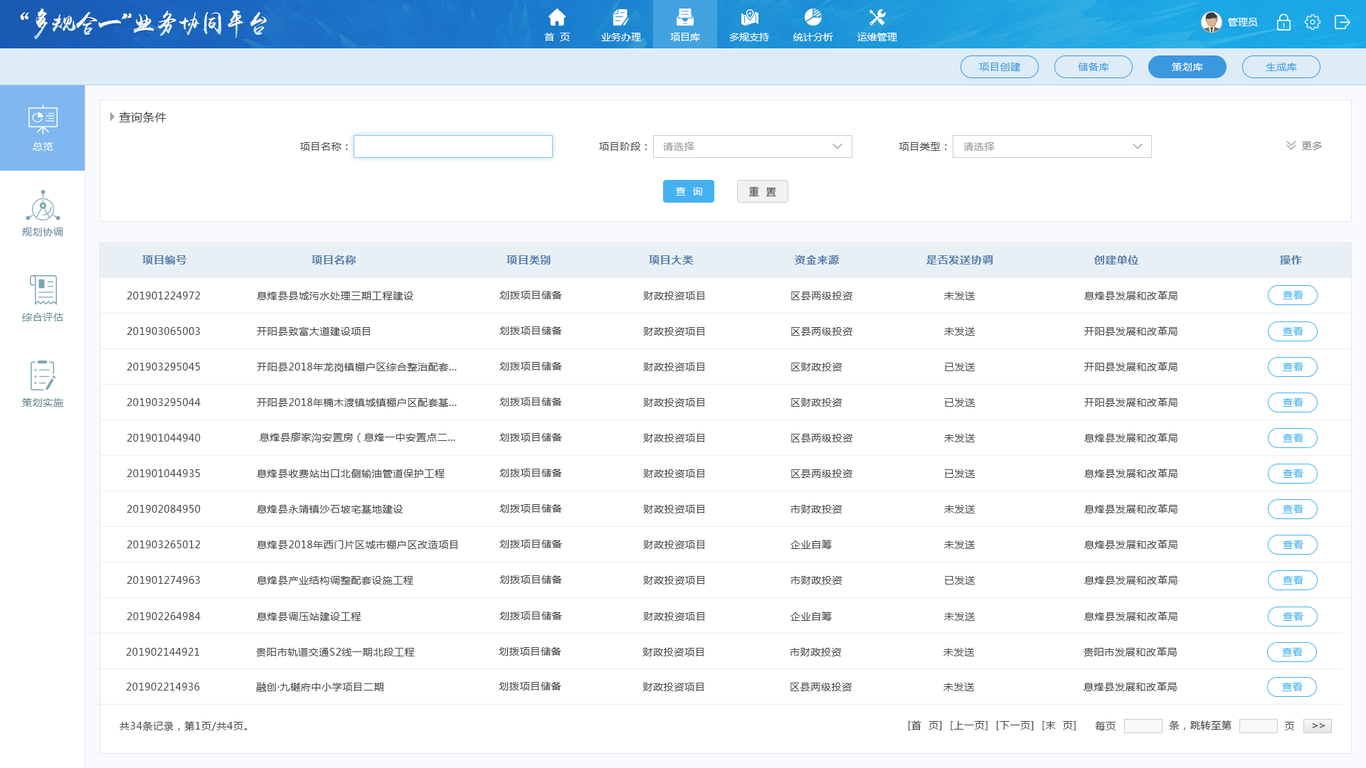Switch to the 储备库 tab
Viewport: 1366px width, 768px height.
pyautogui.click(x=1094, y=67)
